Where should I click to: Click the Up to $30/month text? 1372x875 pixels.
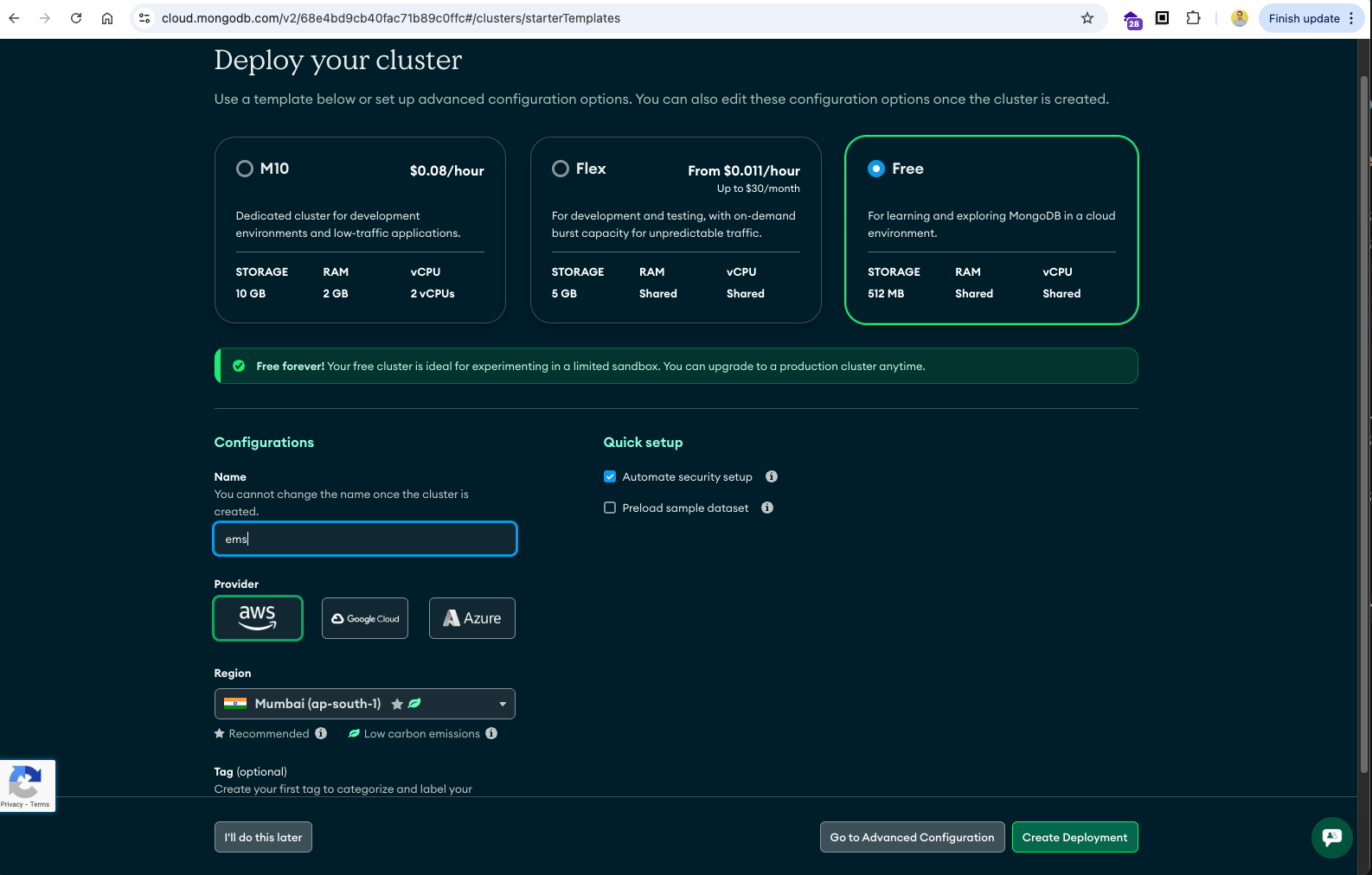(759, 188)
